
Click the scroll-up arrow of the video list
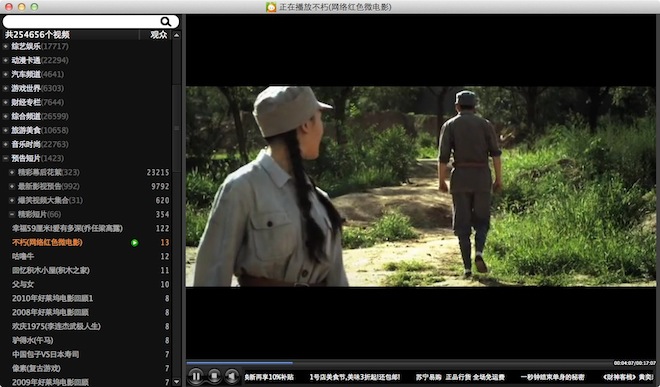point(177,35)
